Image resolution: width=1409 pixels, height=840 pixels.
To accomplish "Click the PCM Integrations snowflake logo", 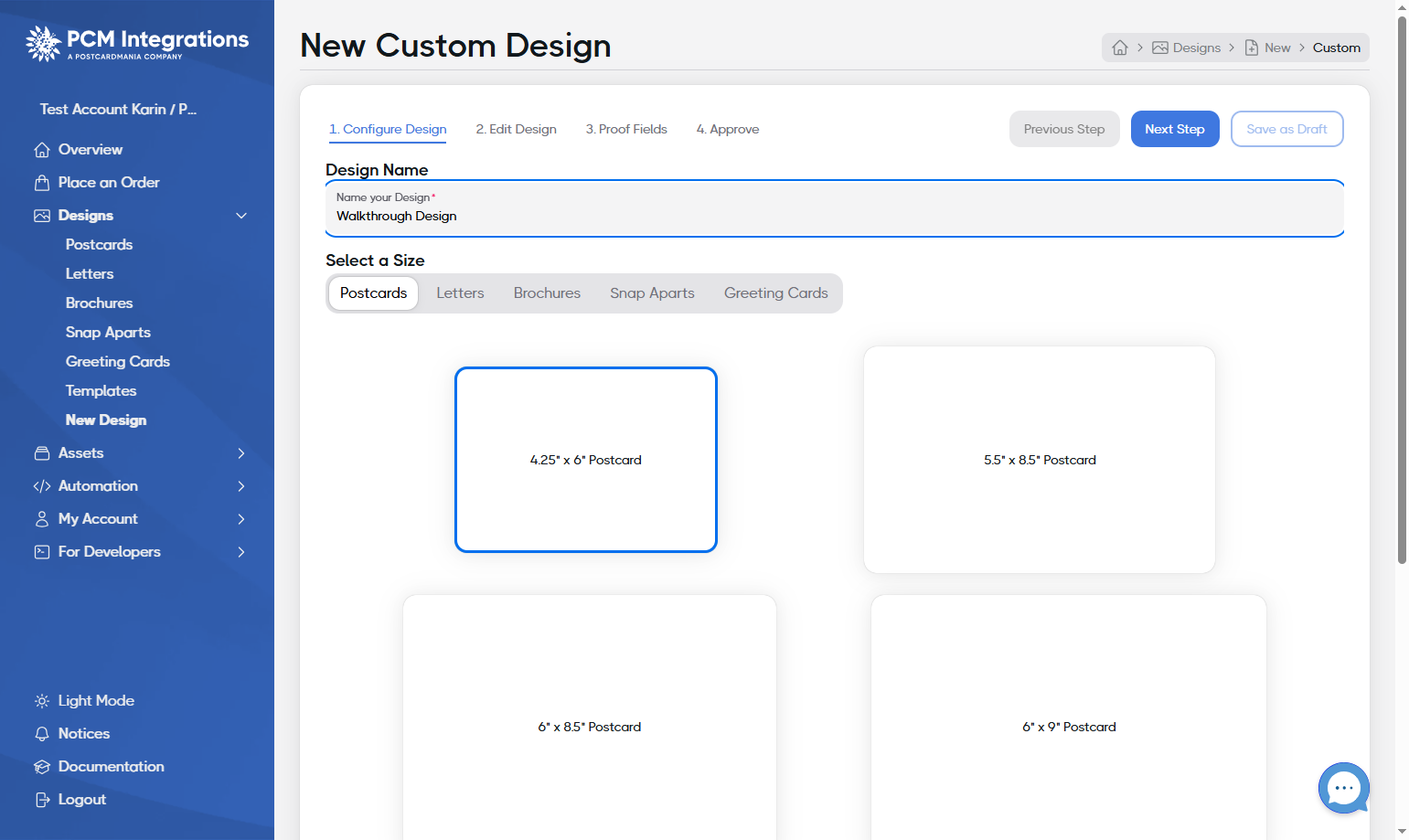I will click(43, 43).
